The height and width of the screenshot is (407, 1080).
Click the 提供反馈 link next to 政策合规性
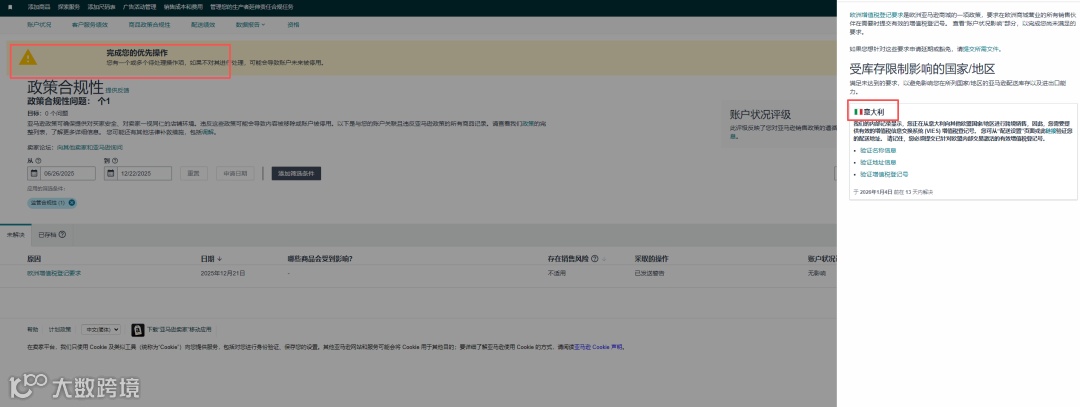(117, 90)
